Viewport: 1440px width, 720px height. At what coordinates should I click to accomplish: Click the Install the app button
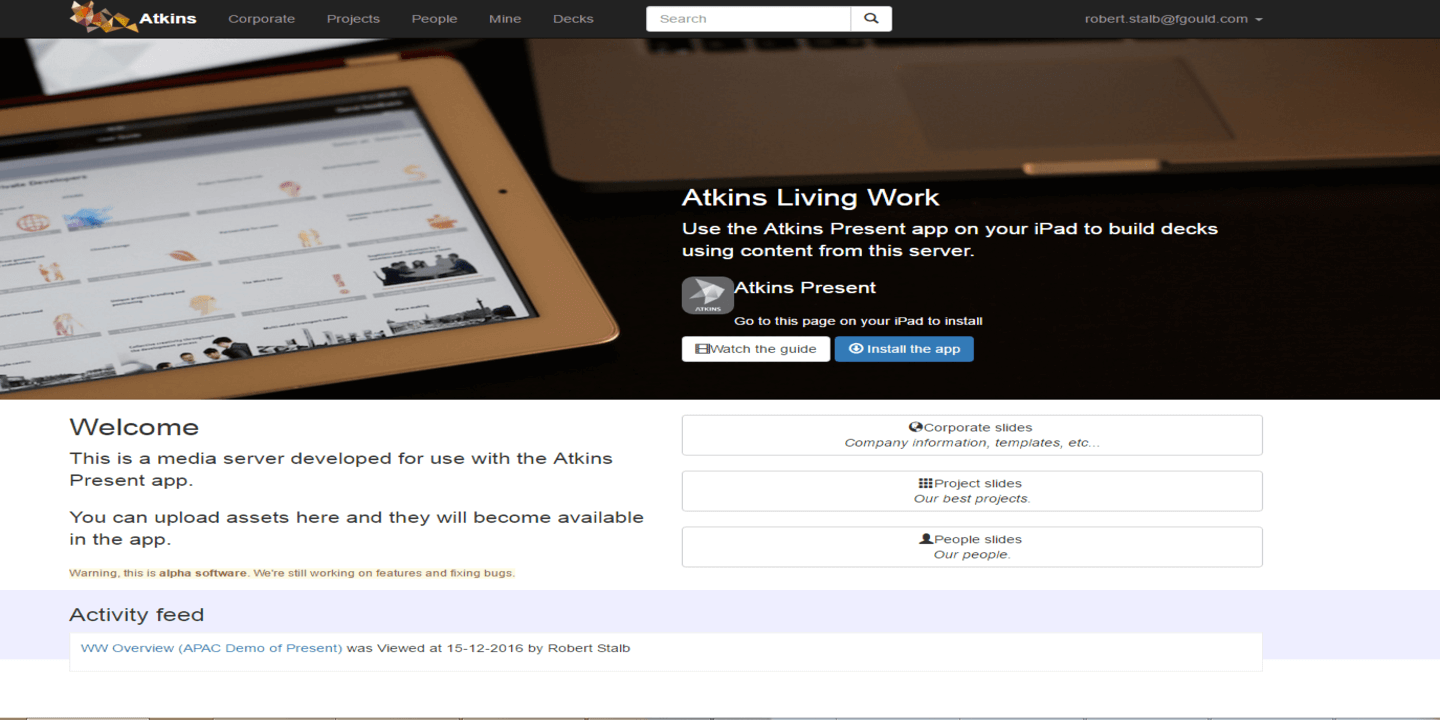coord(904,349)
